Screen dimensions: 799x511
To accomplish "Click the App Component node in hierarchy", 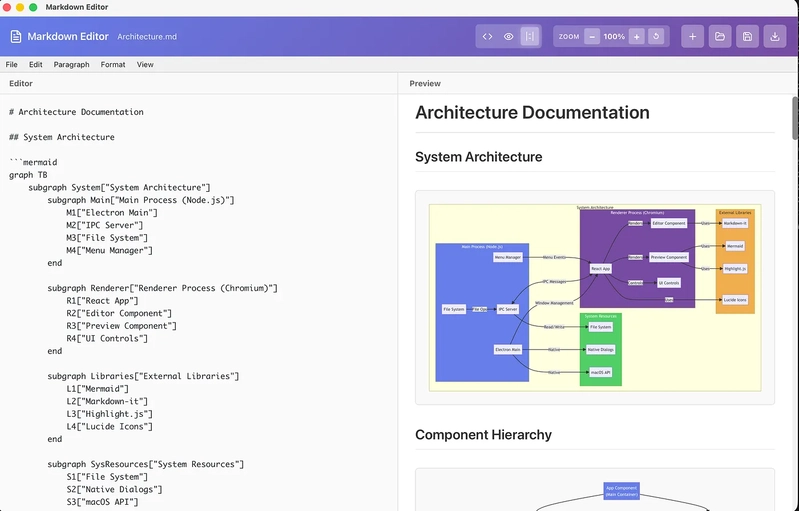I will tap(621, 491).
